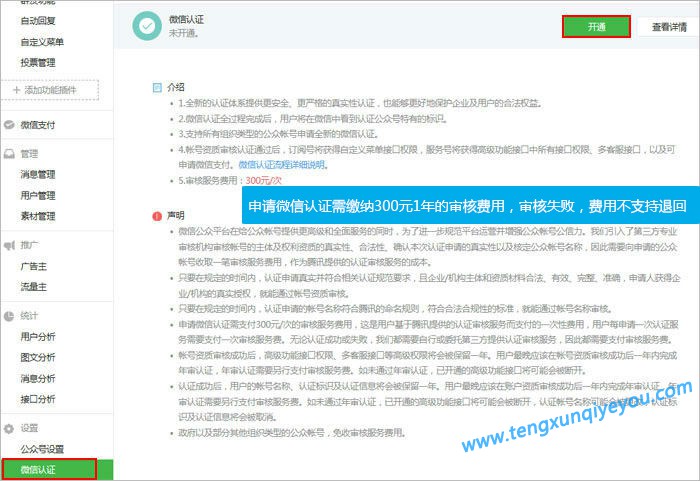Click the 微信支付 icon in sidebar

9,125
